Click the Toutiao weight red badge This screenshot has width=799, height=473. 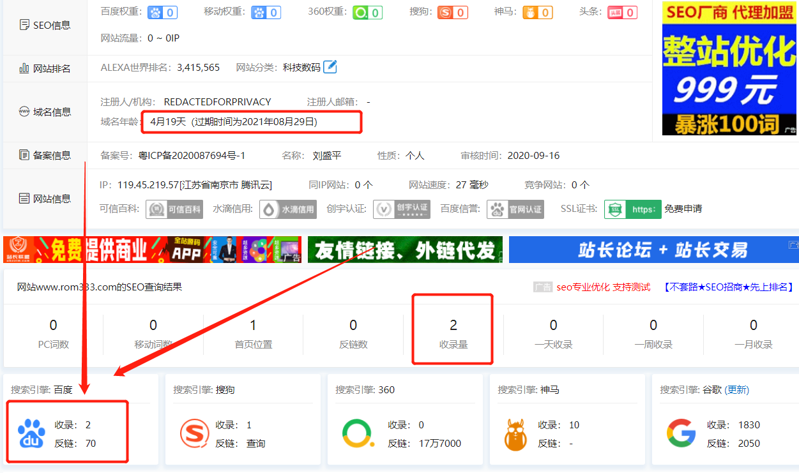pyautogui.click(x=623, y=13)
